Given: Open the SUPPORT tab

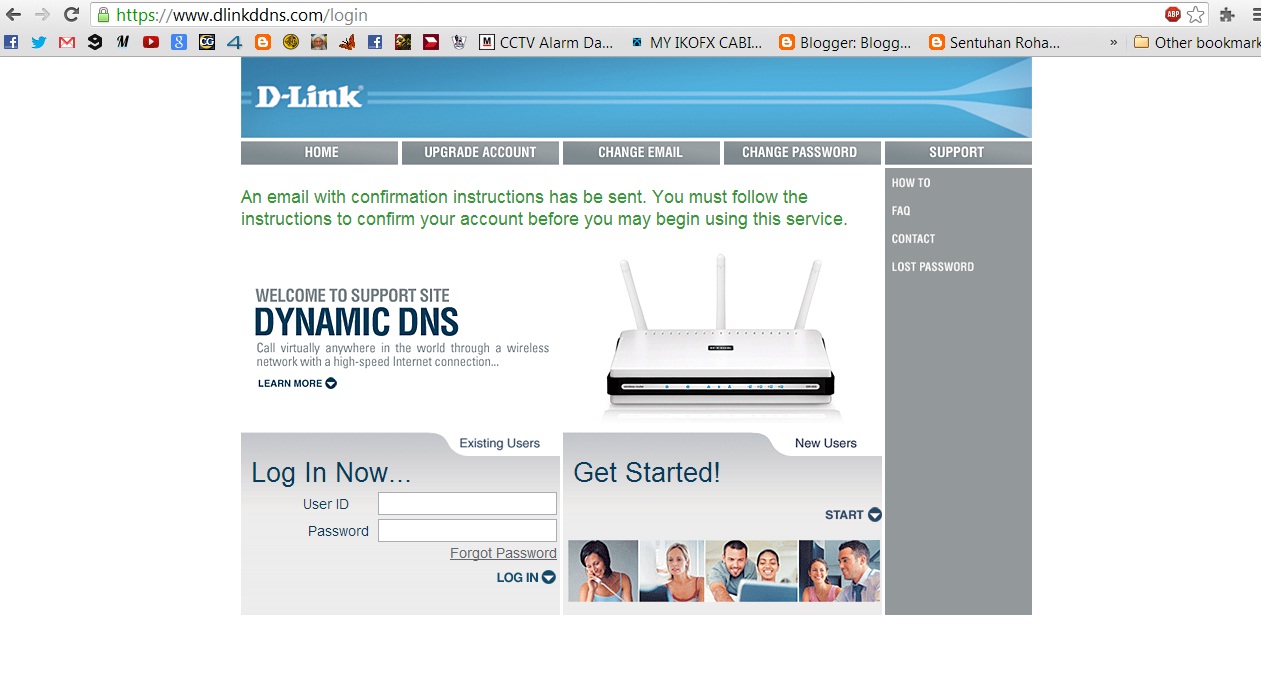Looking at the screenshot, I should (x=958, y=152).
